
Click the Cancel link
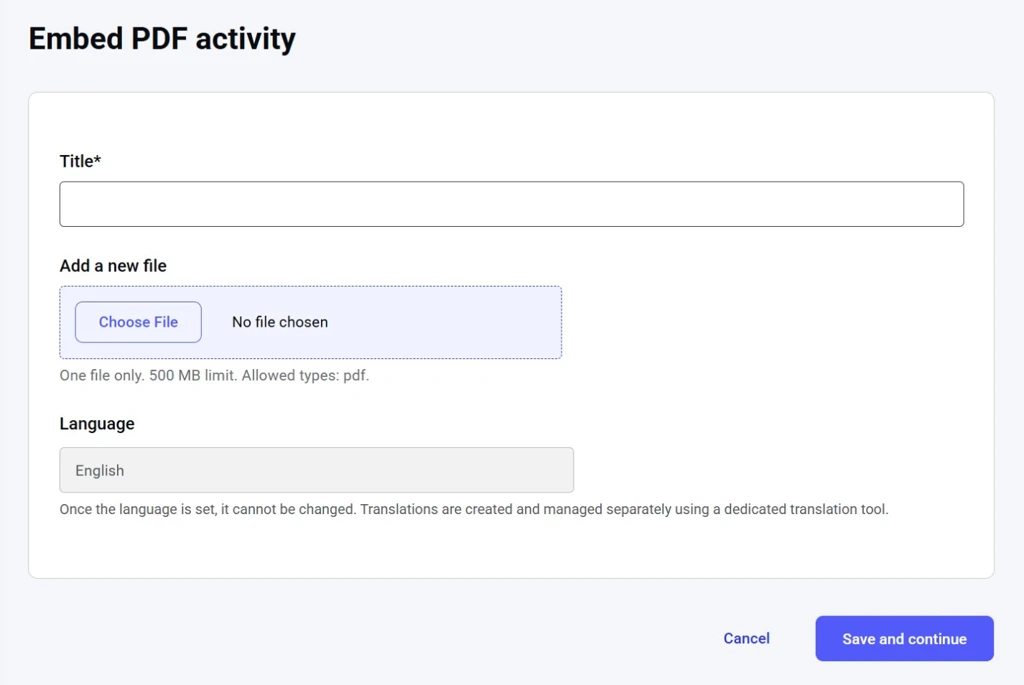[x=746, y=638]
